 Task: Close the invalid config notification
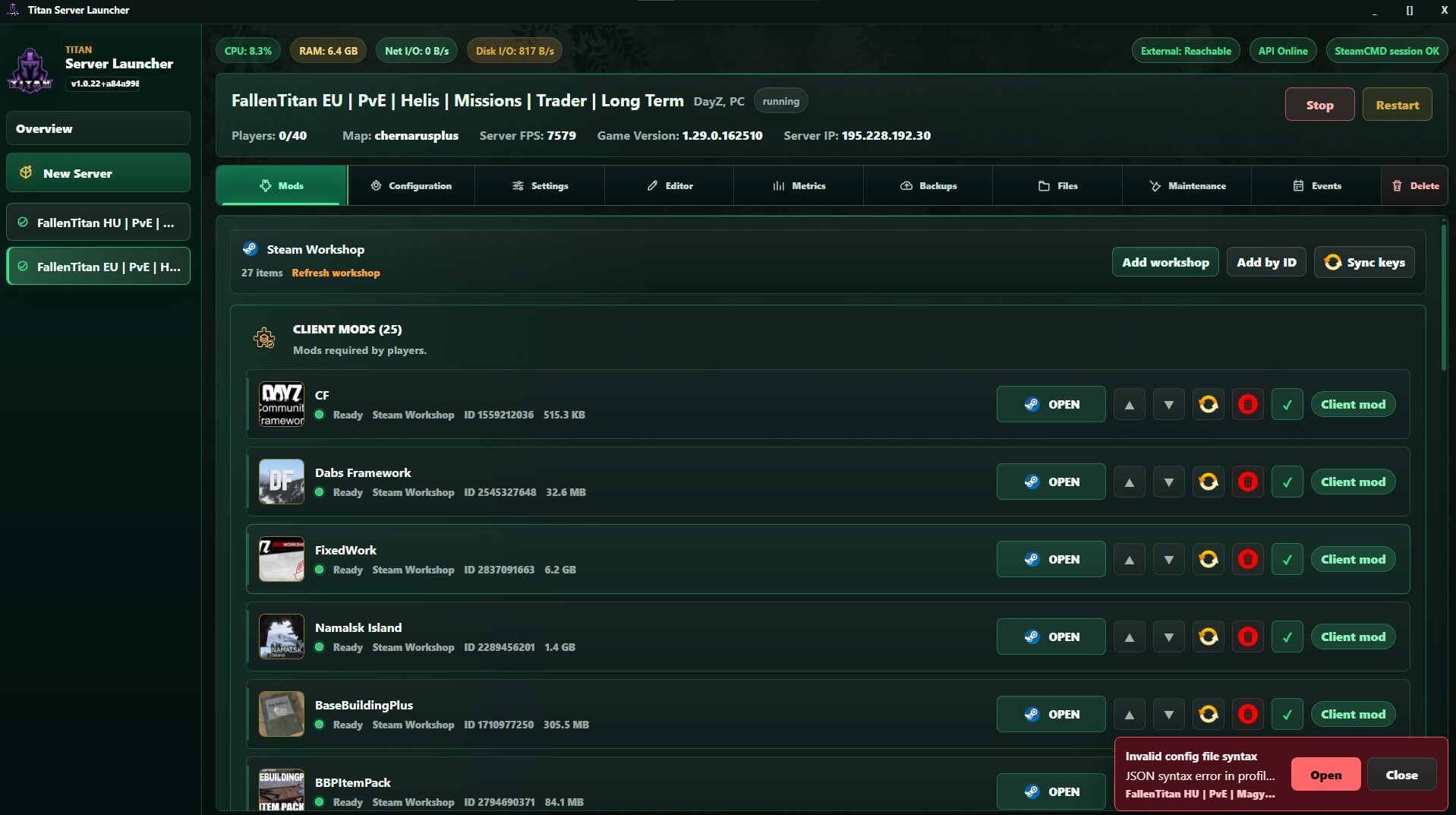[x=1401, y=775]
